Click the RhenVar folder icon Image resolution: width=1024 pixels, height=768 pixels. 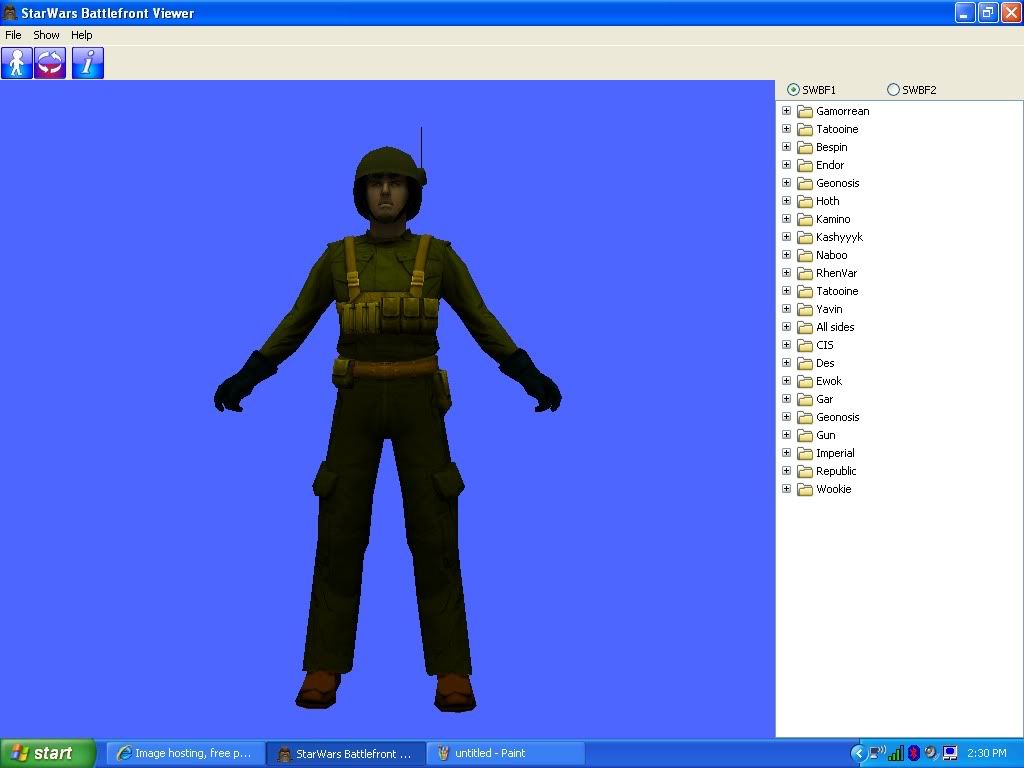coord(805,273)
